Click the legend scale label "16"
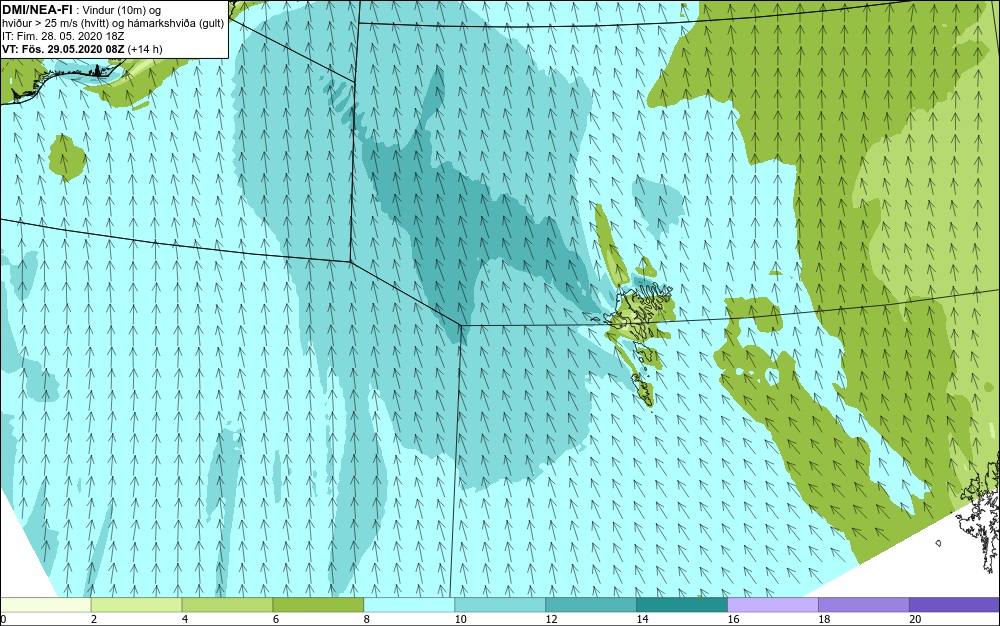1000x626 pixels. tap(733, 619)
